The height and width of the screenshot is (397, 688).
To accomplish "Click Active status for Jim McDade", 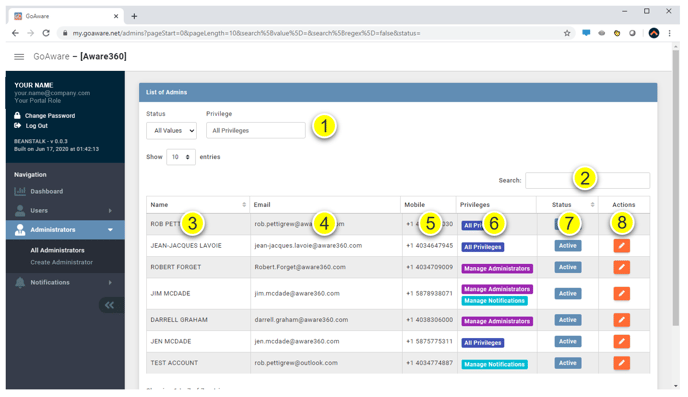I will click(568, 293).
